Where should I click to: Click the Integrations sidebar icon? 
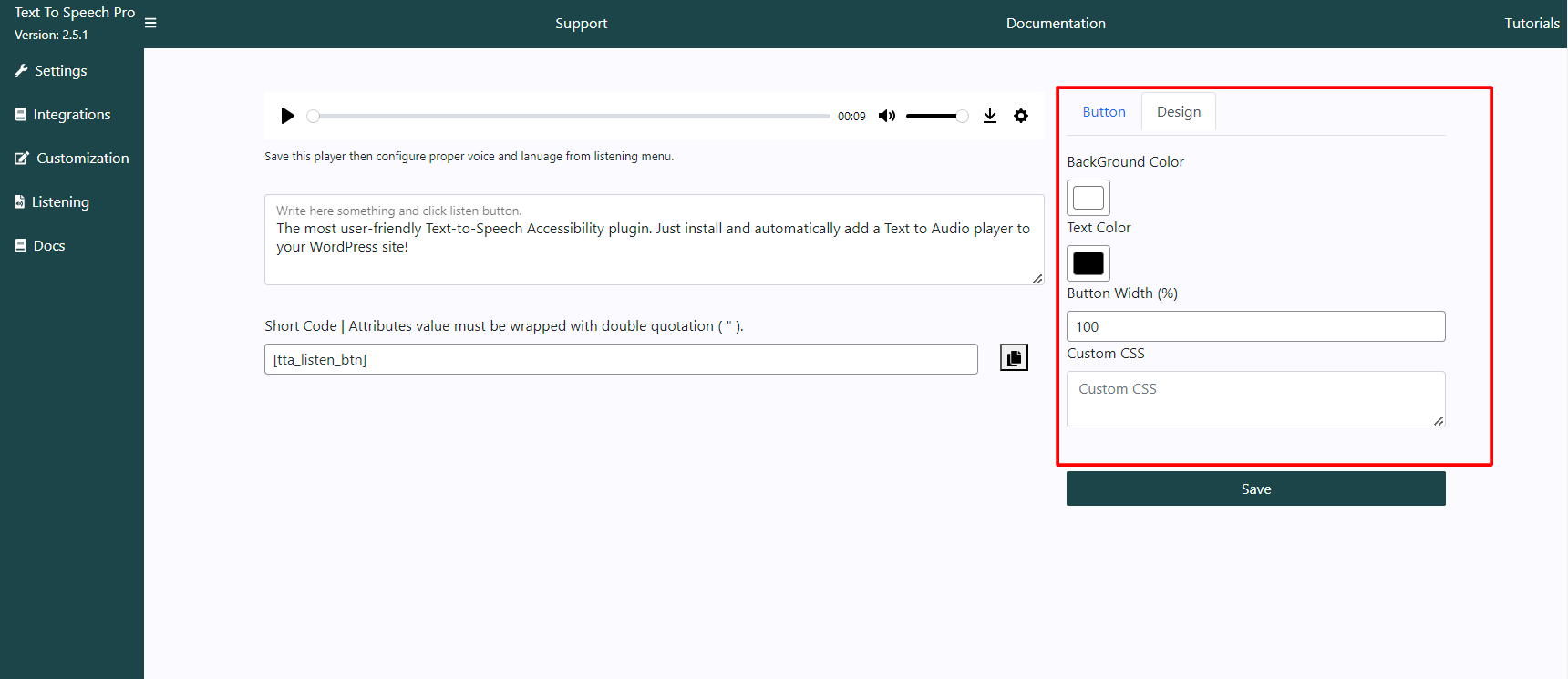click(20, 114)
